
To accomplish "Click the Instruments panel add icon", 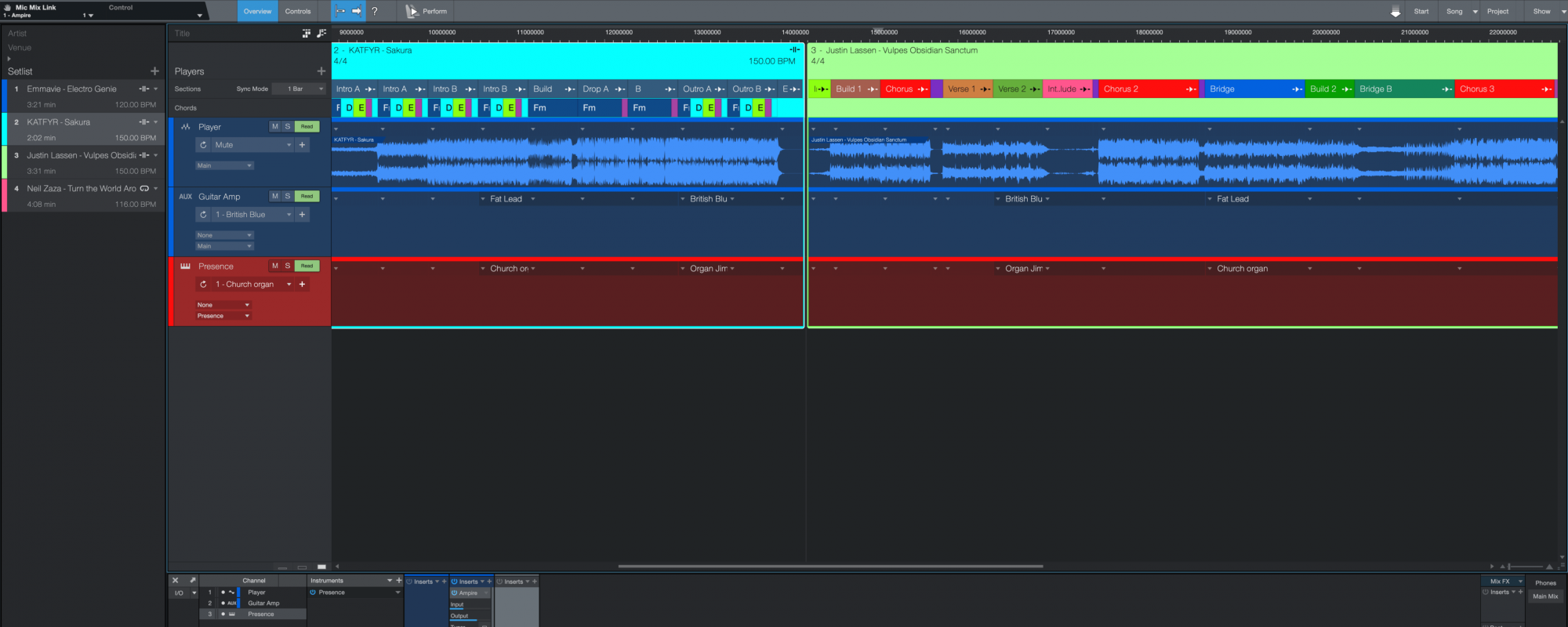I will pos(398,581).
